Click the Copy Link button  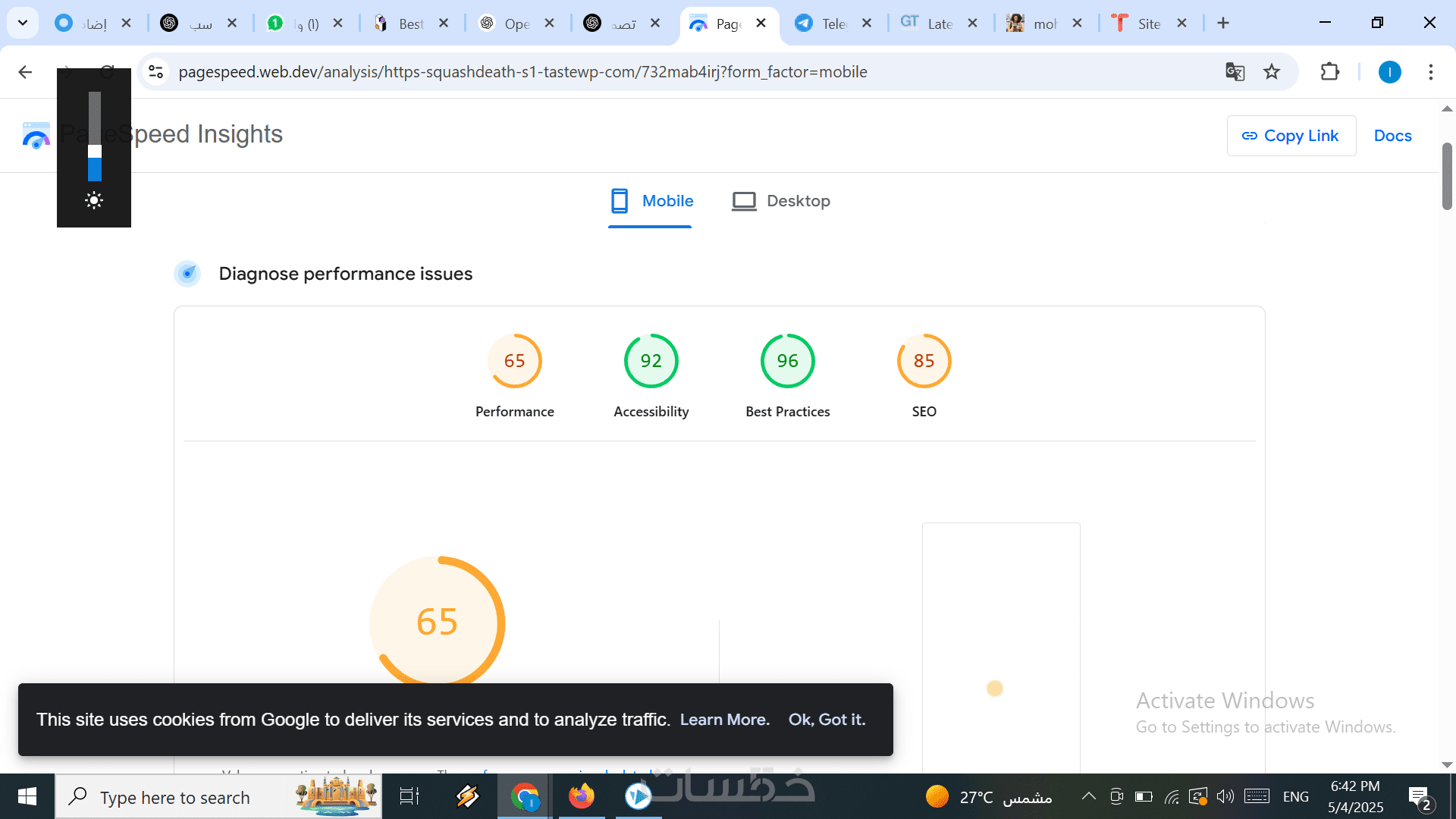pyautogui.click(x=1291, y=136)
